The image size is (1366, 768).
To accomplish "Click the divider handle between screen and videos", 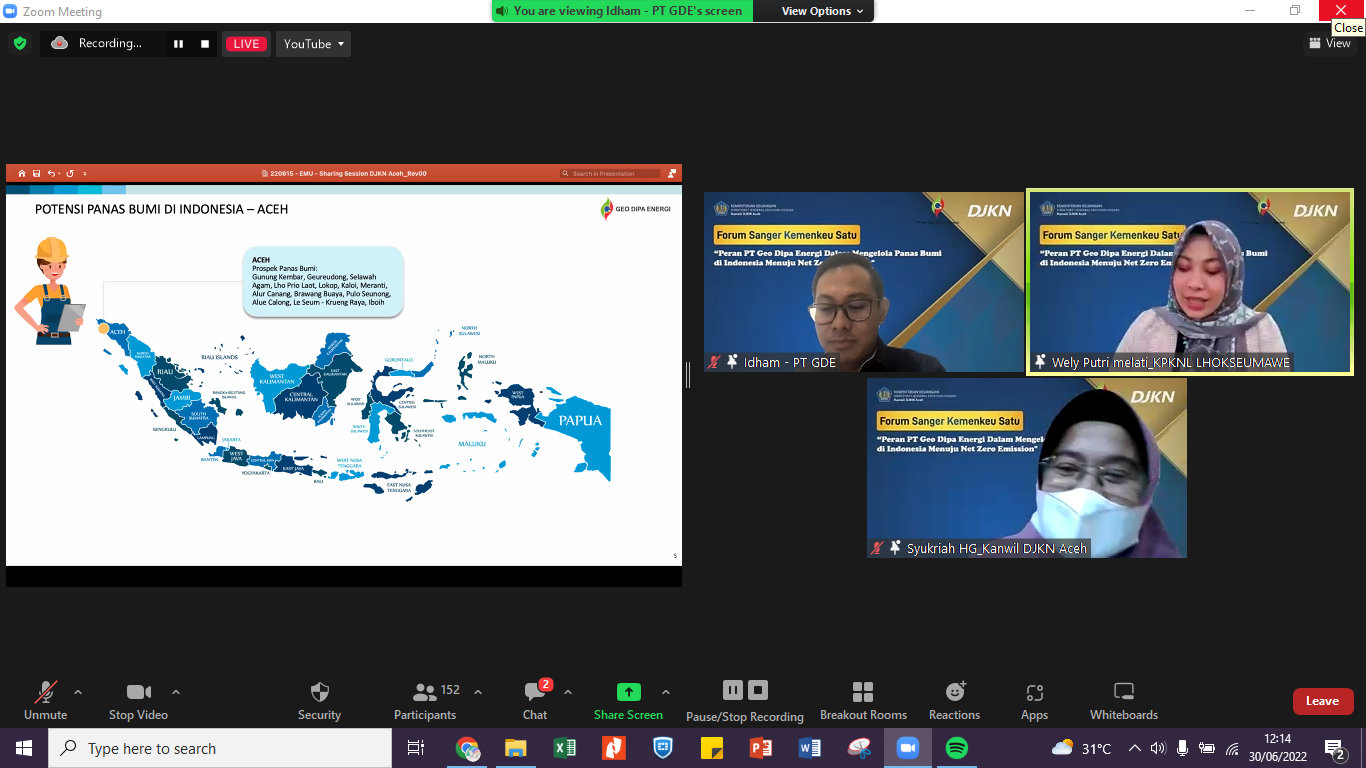I will click(x=688, y=375).
